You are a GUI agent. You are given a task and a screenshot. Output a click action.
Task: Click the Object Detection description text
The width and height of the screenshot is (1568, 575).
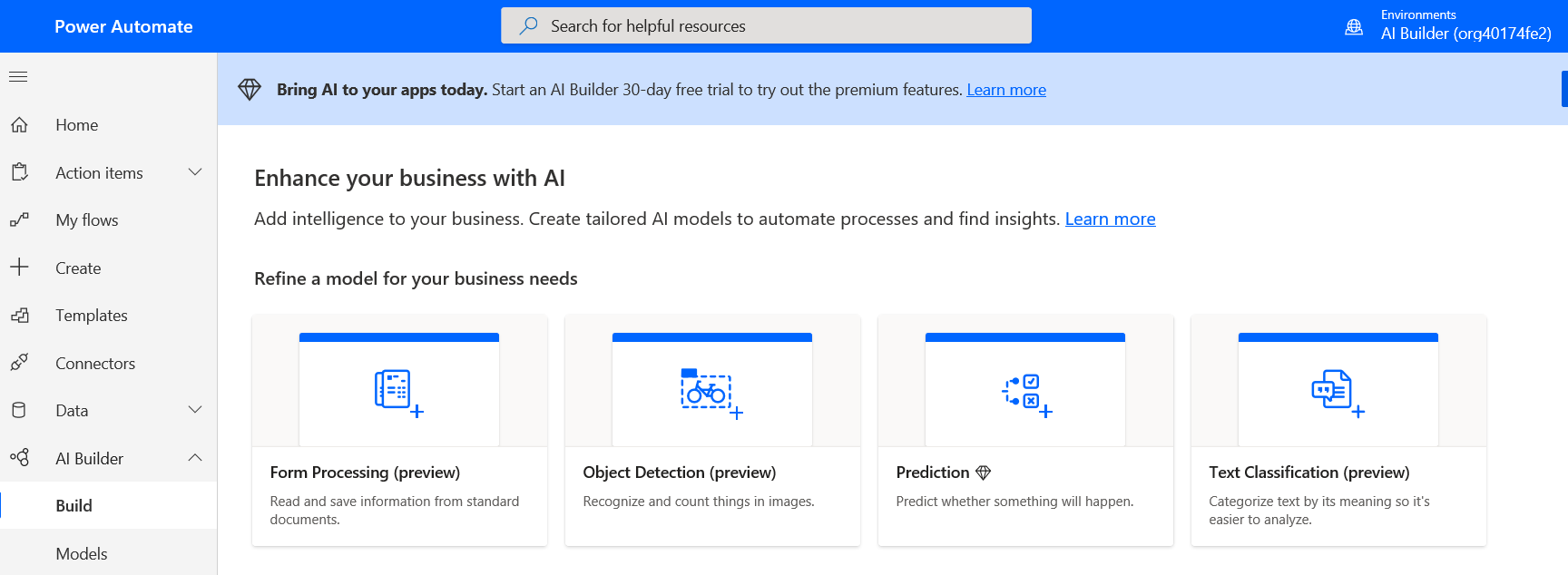click(699, 502)
